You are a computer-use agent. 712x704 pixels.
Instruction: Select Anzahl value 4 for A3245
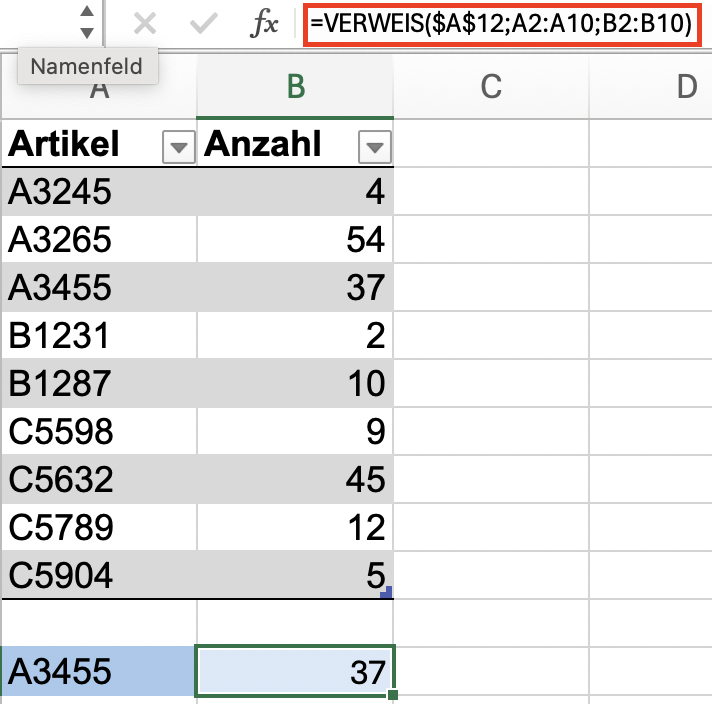coord(295,191)
